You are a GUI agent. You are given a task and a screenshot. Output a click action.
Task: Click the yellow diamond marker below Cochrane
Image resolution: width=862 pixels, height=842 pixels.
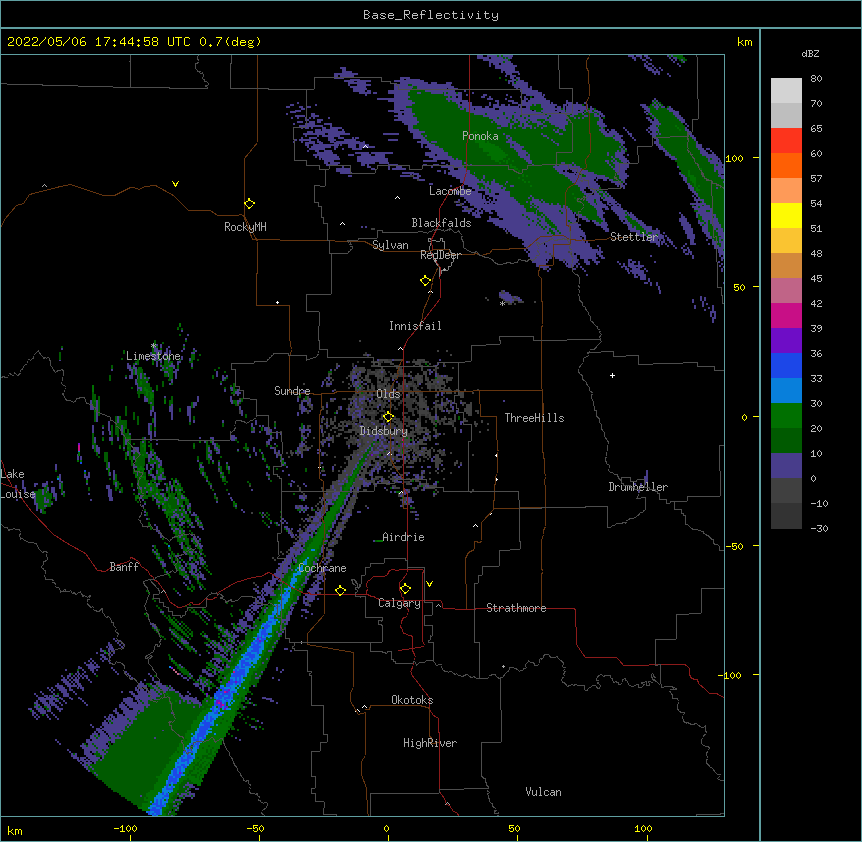(340, 590)
